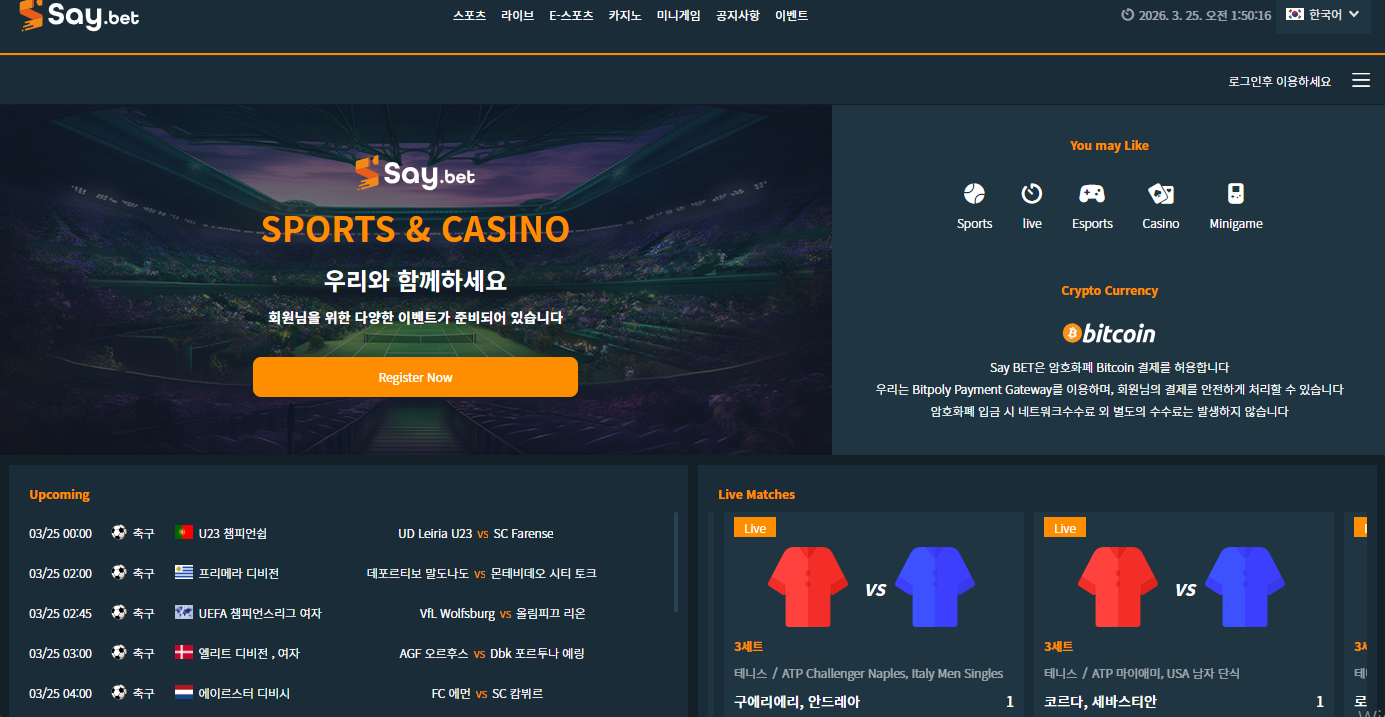Click the Bitcoin logo
1385x717 pixels.
1109,333
